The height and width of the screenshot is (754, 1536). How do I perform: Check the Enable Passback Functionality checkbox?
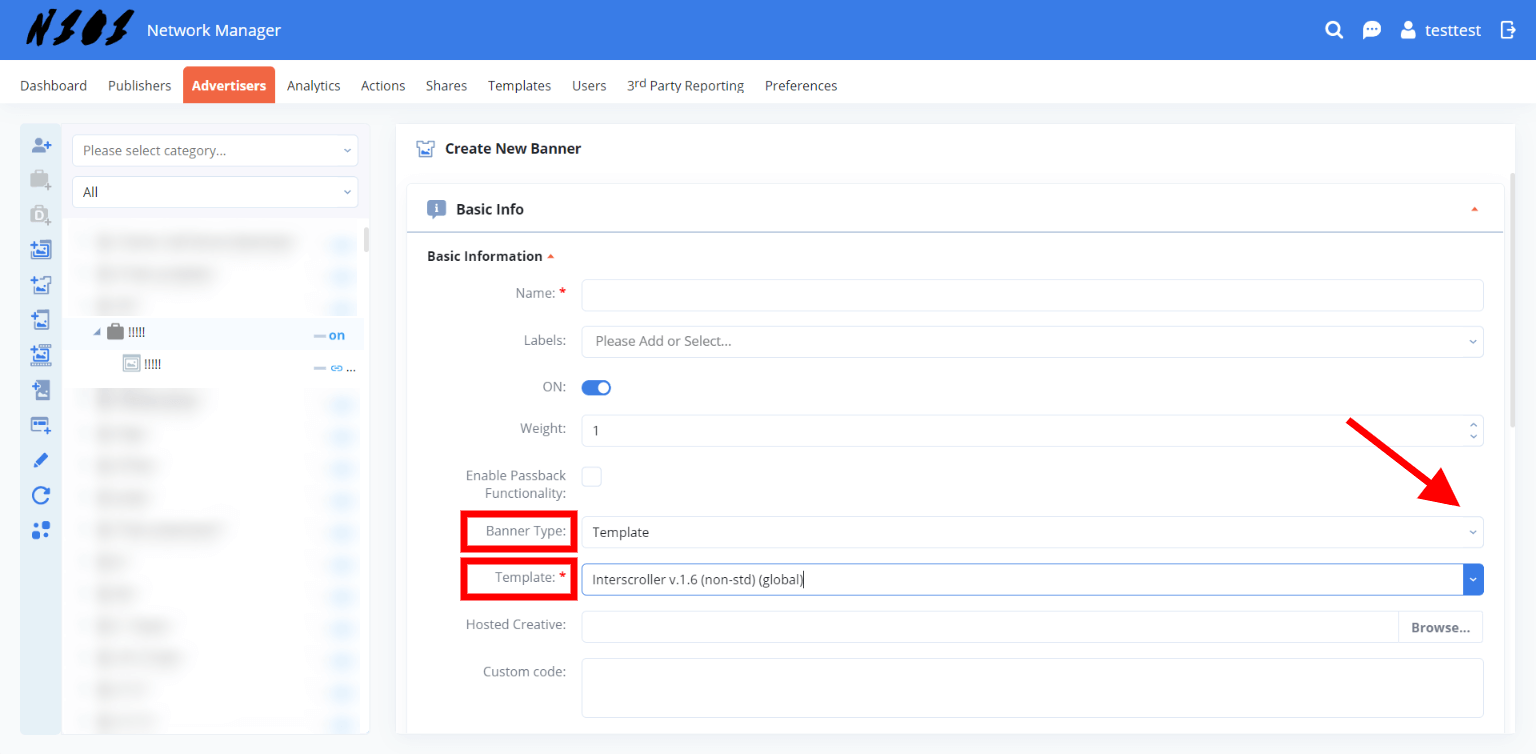pos(592,477)
